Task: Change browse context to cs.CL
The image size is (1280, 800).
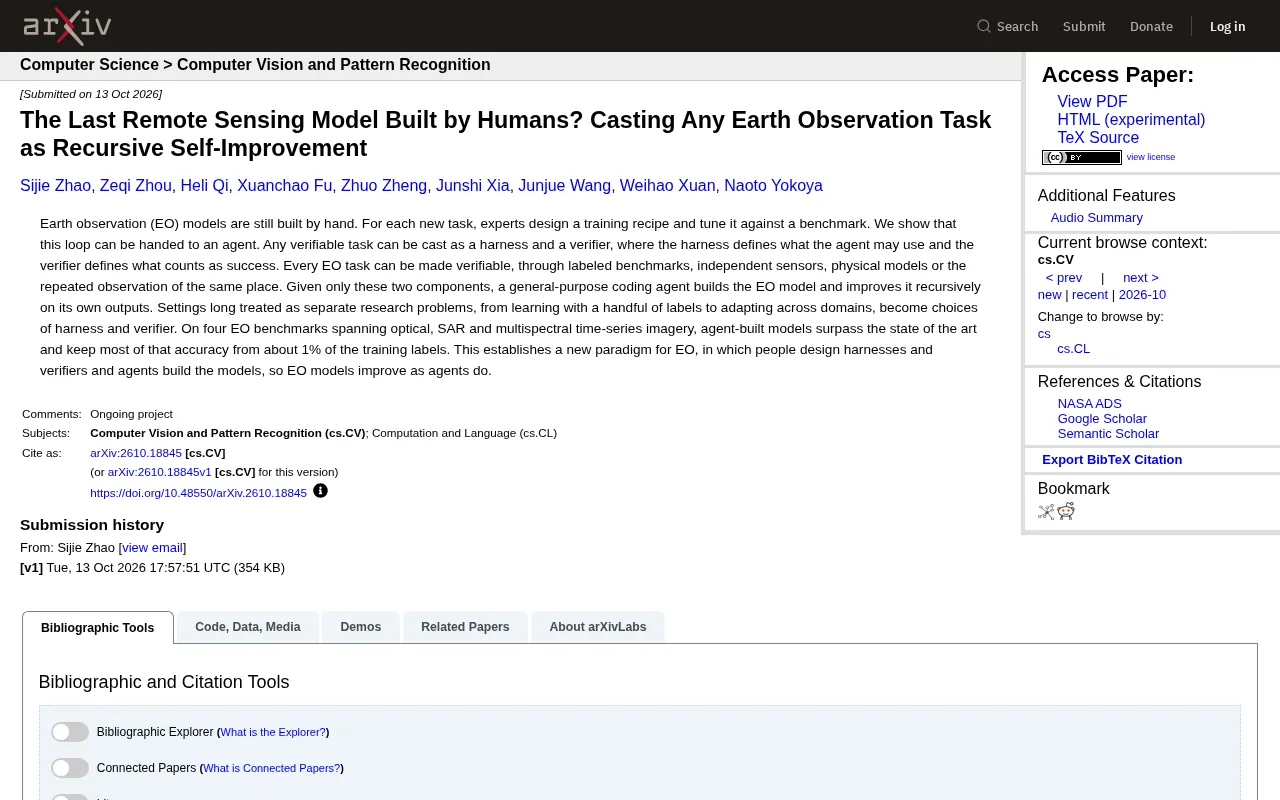Action: (1074, 349)
